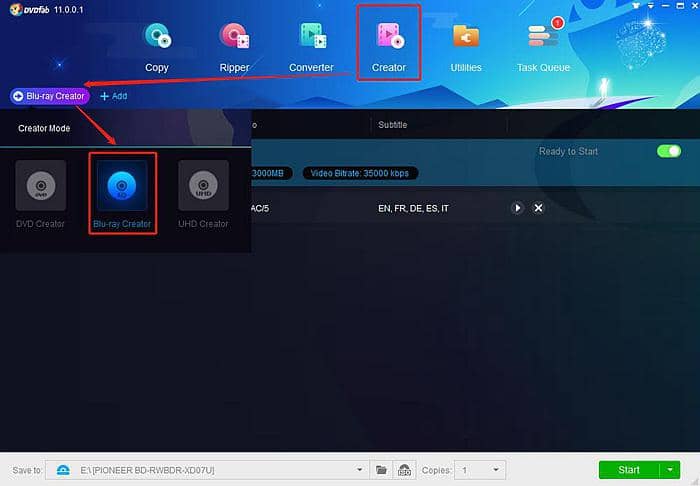Remove the title with the X icon
The width and height of the screenshot is (700, 486).
[538, 208]
